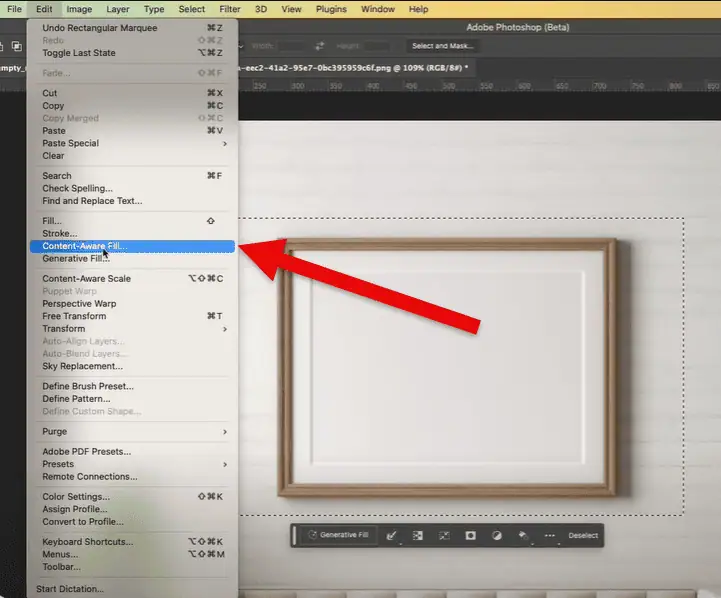Click the invert selection icon
This screenshot has height=598, width=721.
point(418,535)
